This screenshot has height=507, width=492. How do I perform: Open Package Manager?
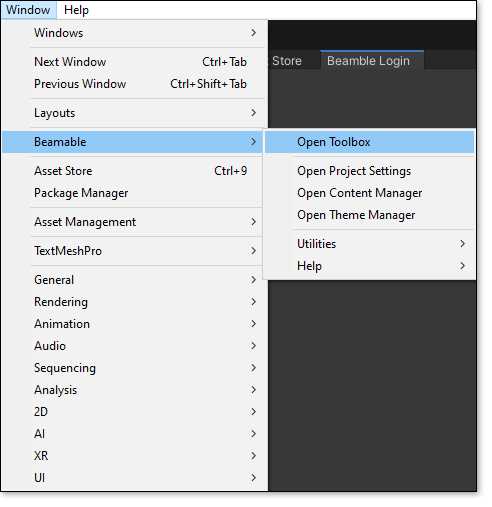(x=132, y=193)
